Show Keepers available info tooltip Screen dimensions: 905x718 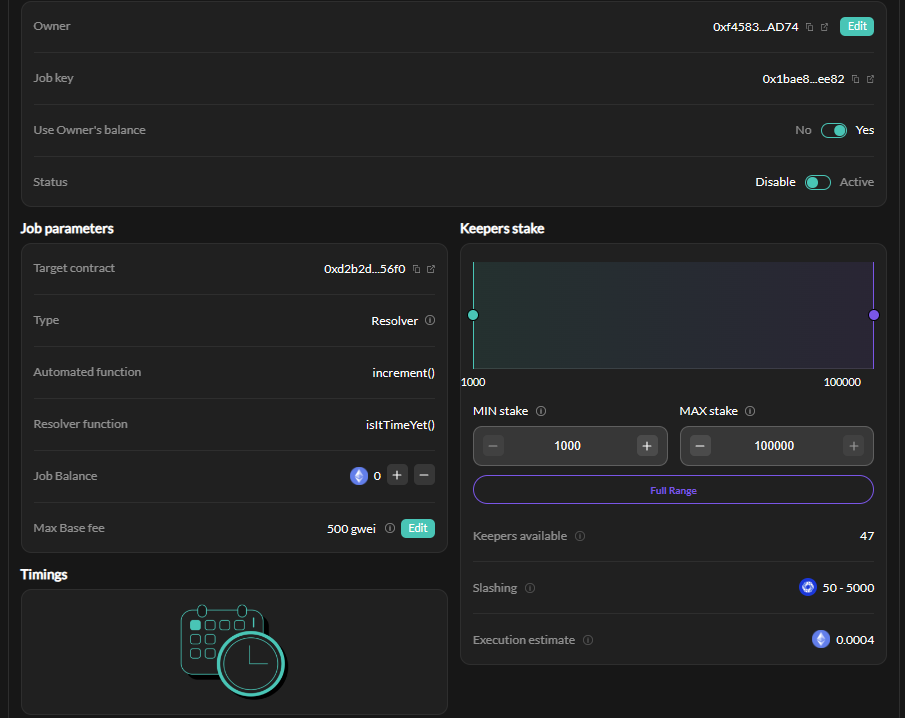click(580, 537)
